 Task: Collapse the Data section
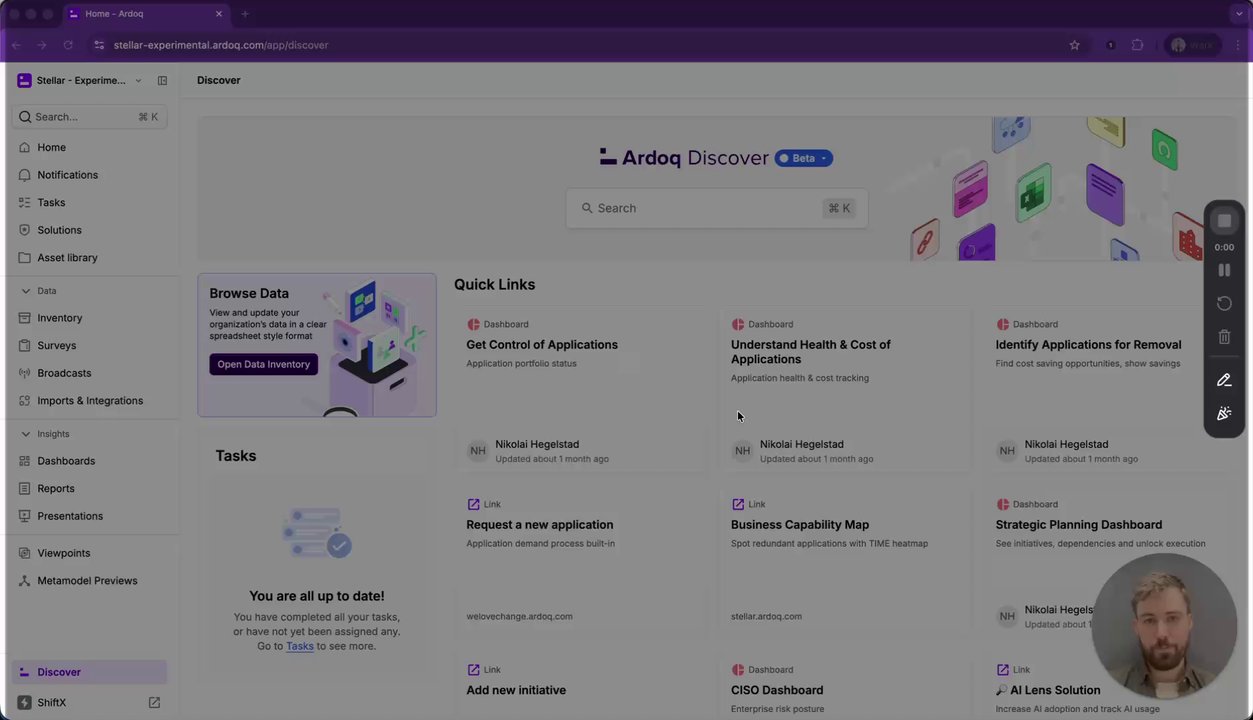click(25, 291)
